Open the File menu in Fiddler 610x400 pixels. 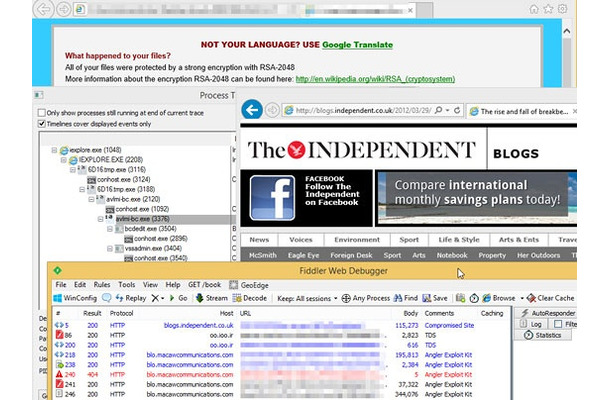pyautogui.click(x=61, y=285)
